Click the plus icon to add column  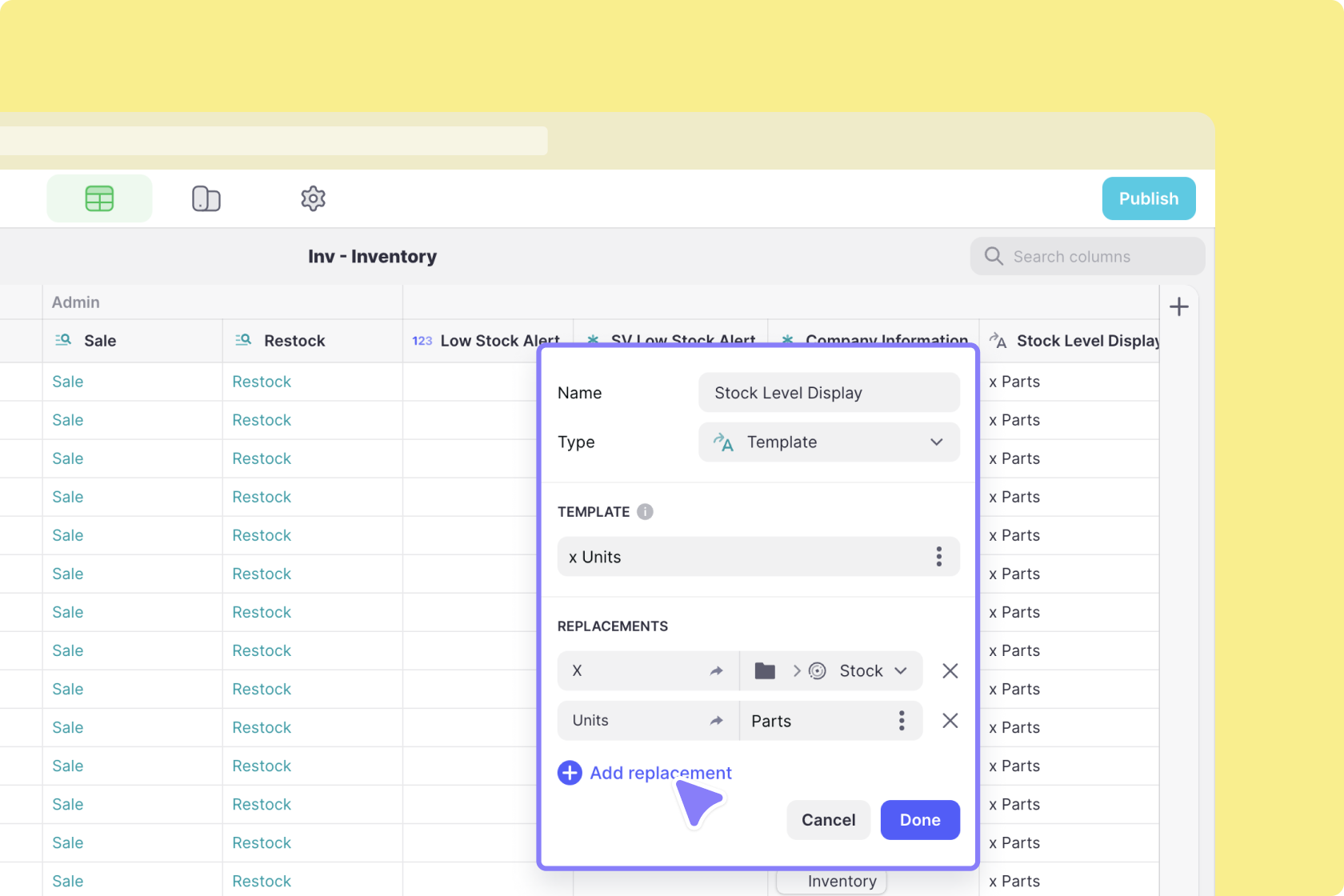(x=1178, y=307)
